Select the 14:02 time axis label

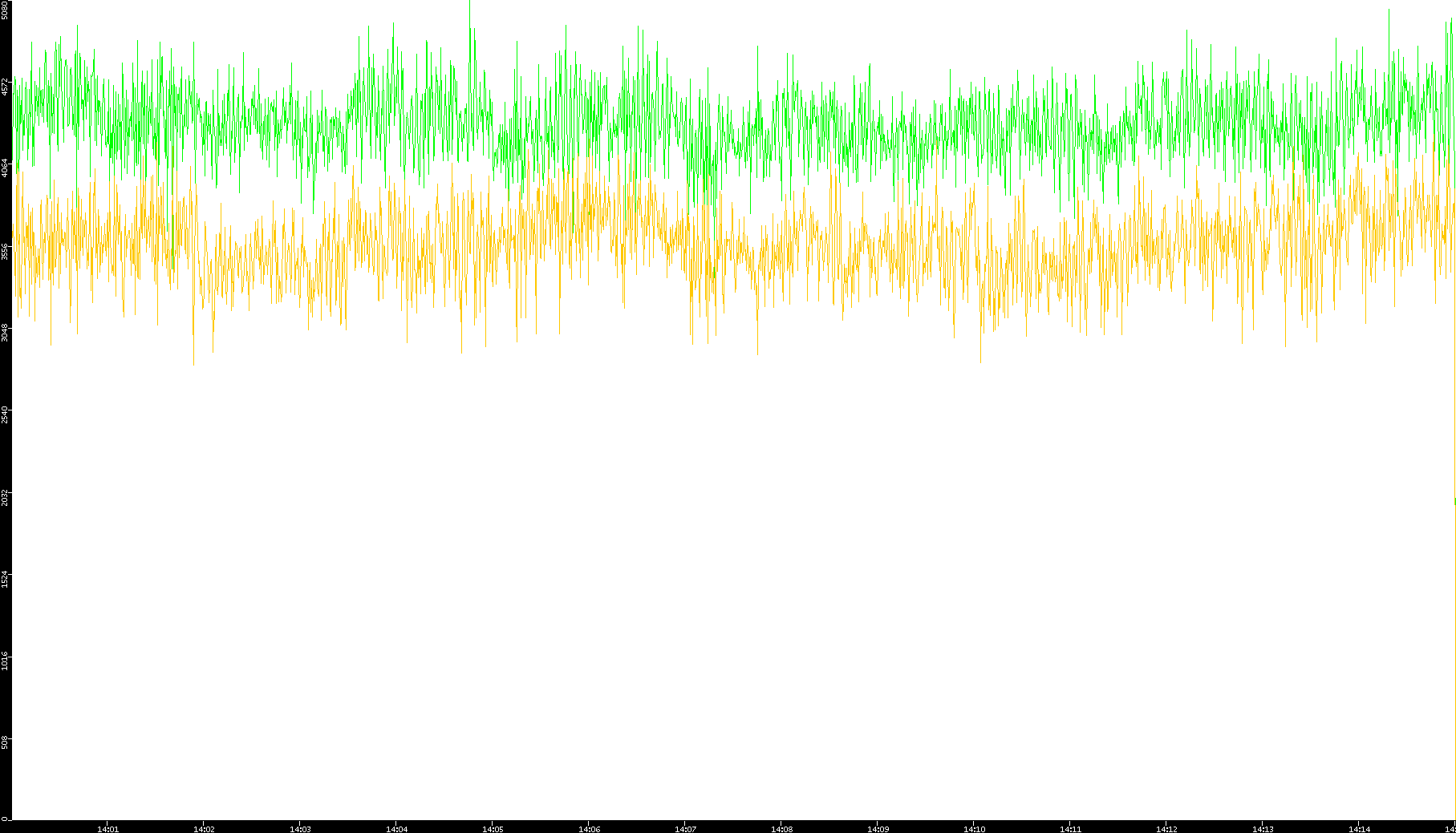click(204, 829)
